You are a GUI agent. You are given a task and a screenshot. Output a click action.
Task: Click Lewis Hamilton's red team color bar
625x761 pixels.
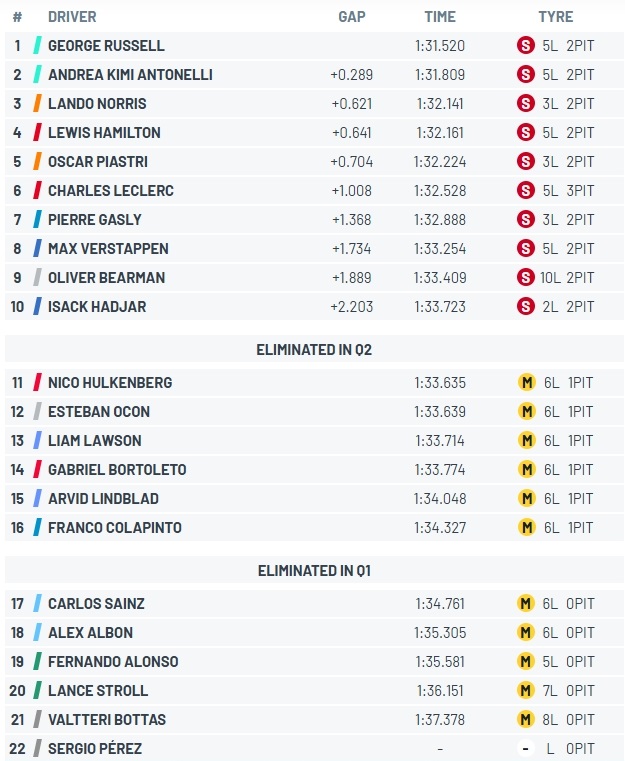pos(37,132)
